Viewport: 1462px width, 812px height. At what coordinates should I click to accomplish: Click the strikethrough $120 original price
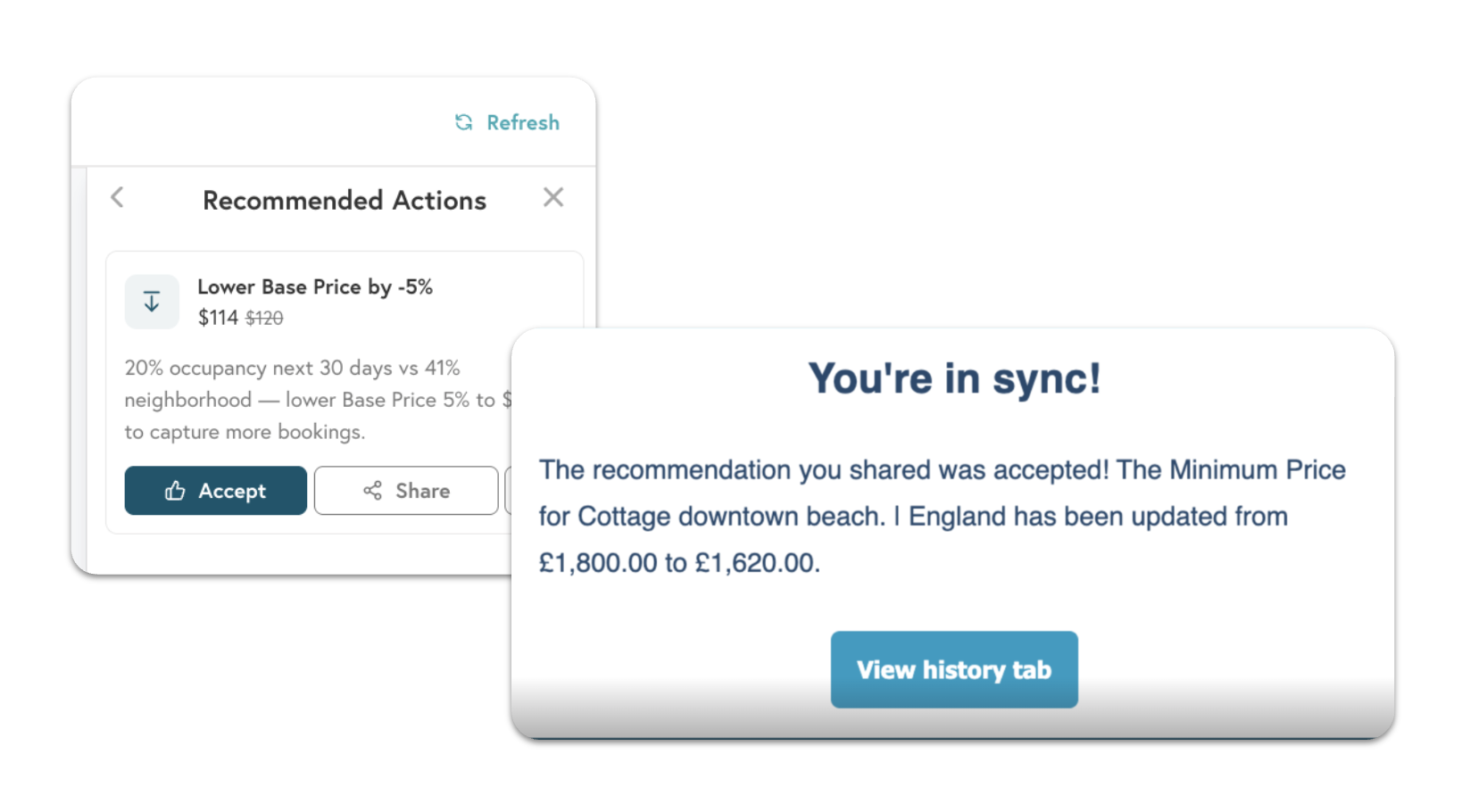pos(263,318)
